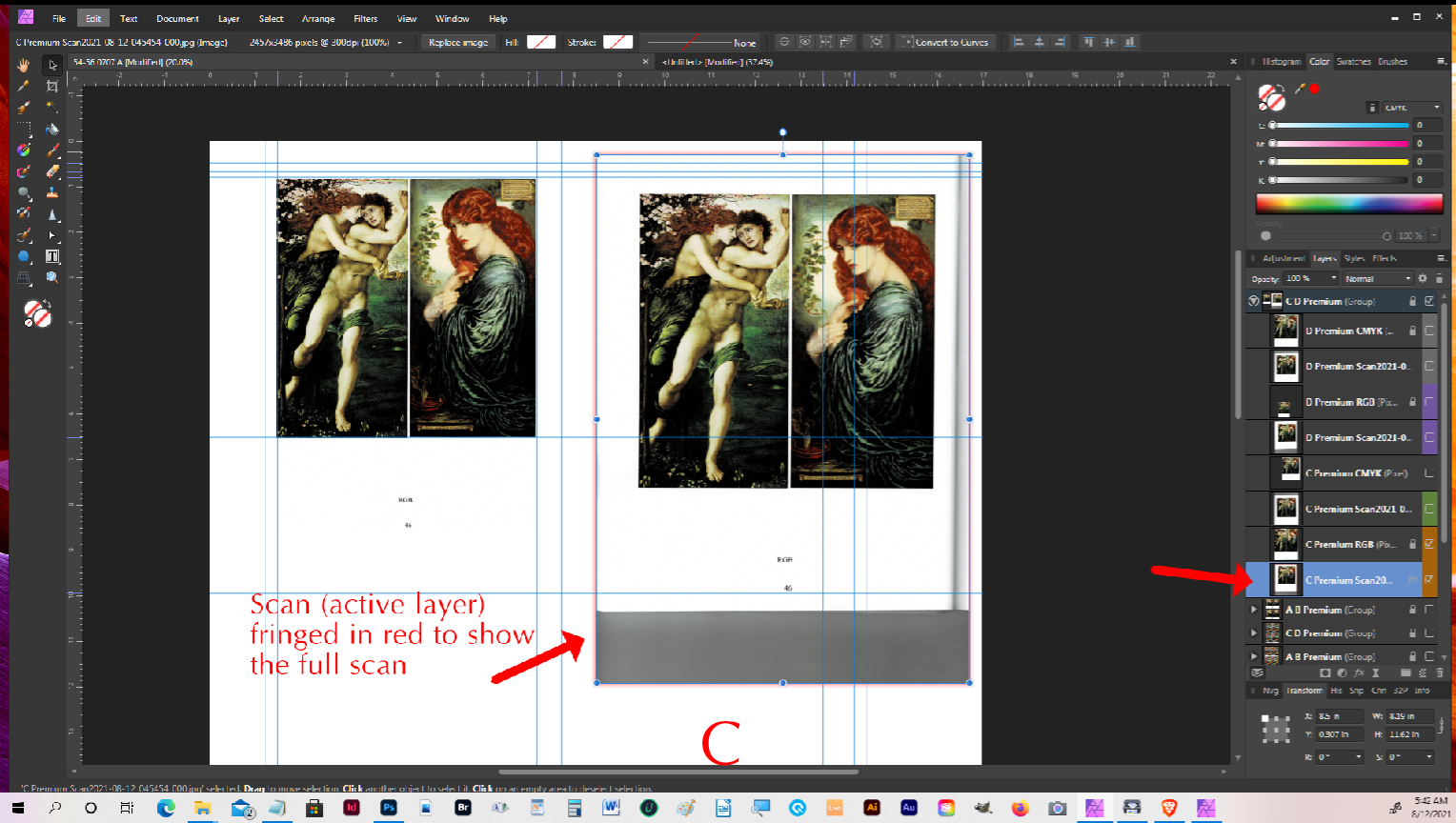Choose the rectangular Marquee selection tool
Viewport: 1456px width, 823px height.
point(24,129)
